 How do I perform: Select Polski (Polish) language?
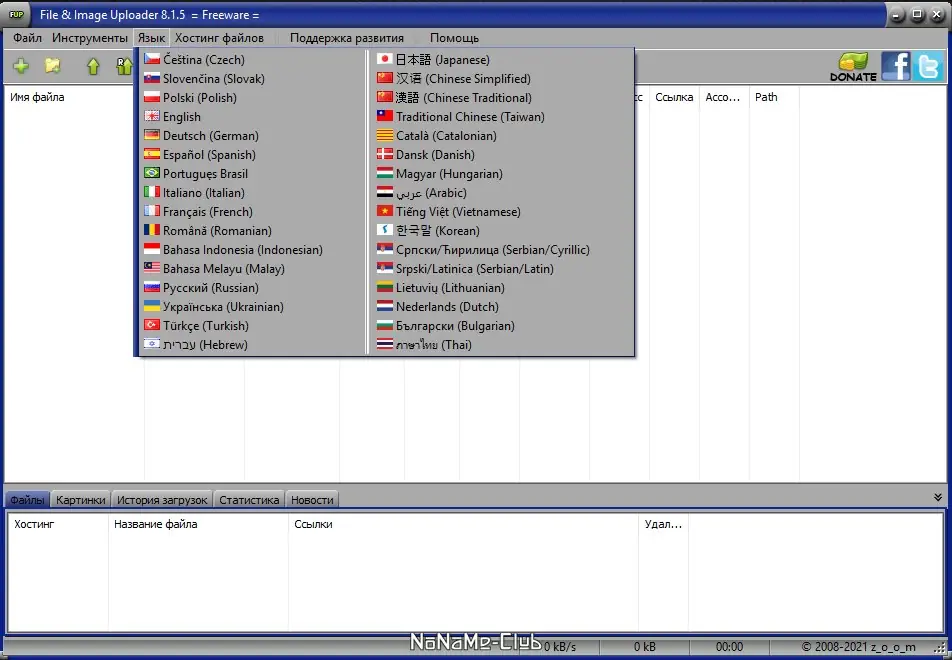coord(252,98)
